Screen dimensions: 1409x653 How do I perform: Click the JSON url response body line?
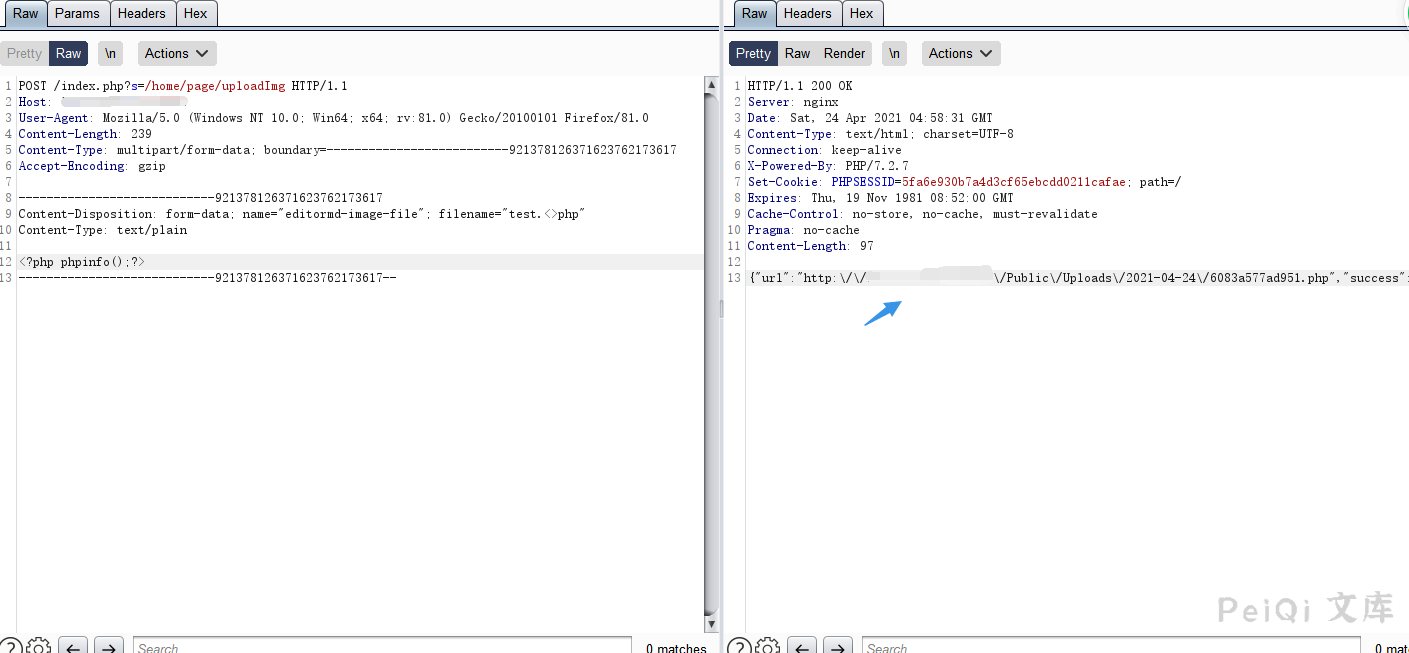tap(1078, 278)
